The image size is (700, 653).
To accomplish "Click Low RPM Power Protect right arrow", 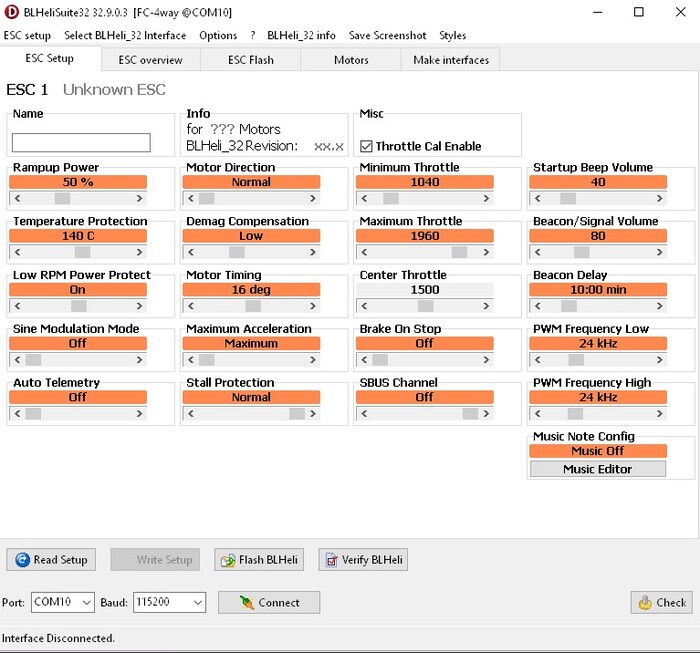I will click(140, 306).
